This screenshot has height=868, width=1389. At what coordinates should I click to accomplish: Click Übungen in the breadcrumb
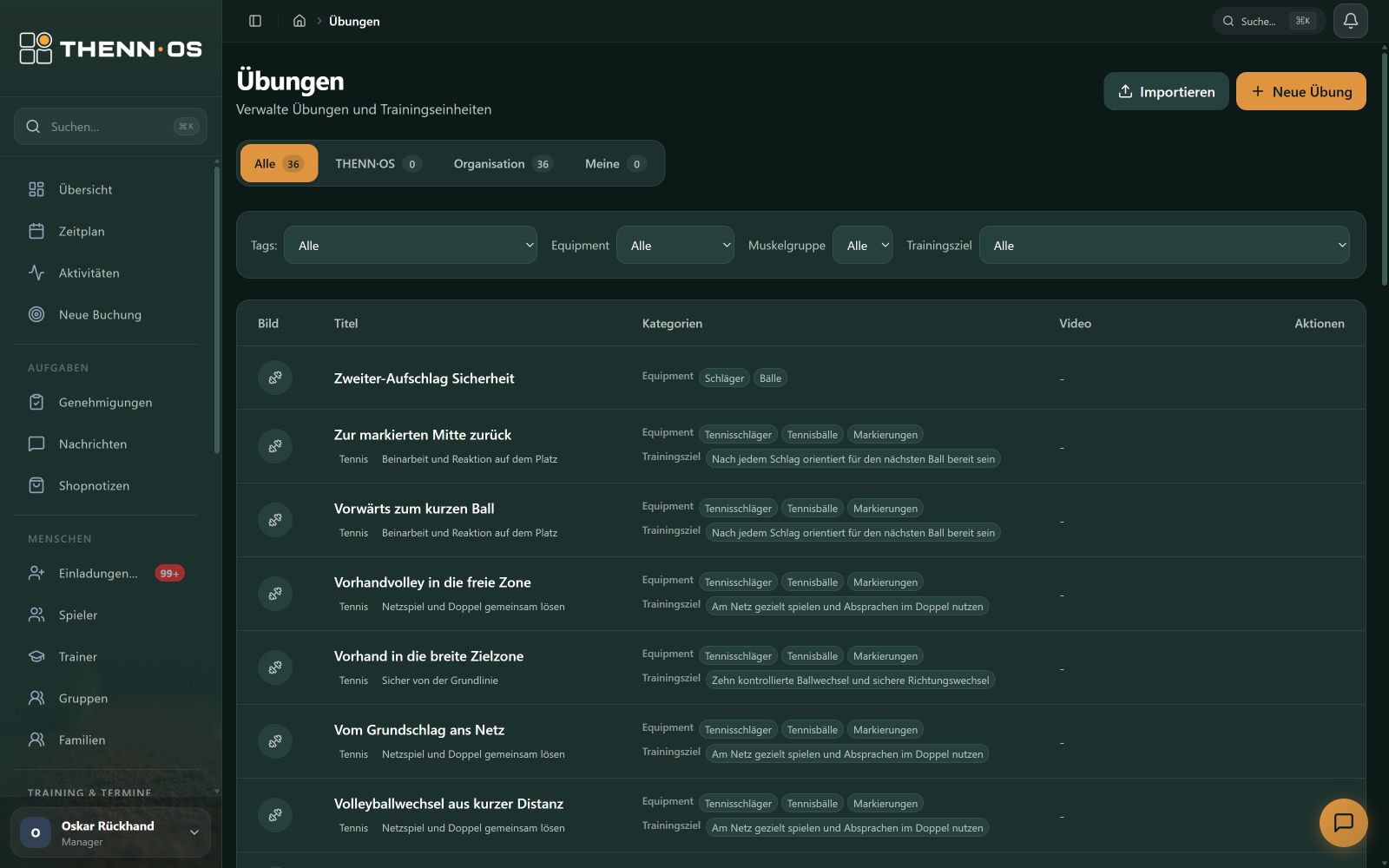pyautogui.click(x=354, y=21)
